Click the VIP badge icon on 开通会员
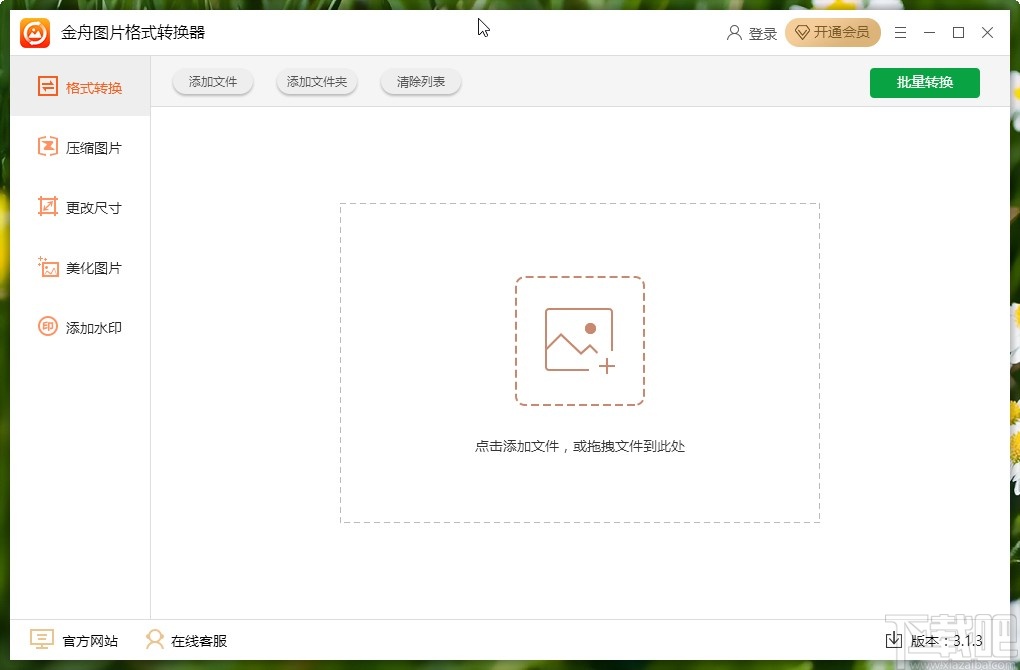Viewport: 1020px width, 670px height. [802, 32]
